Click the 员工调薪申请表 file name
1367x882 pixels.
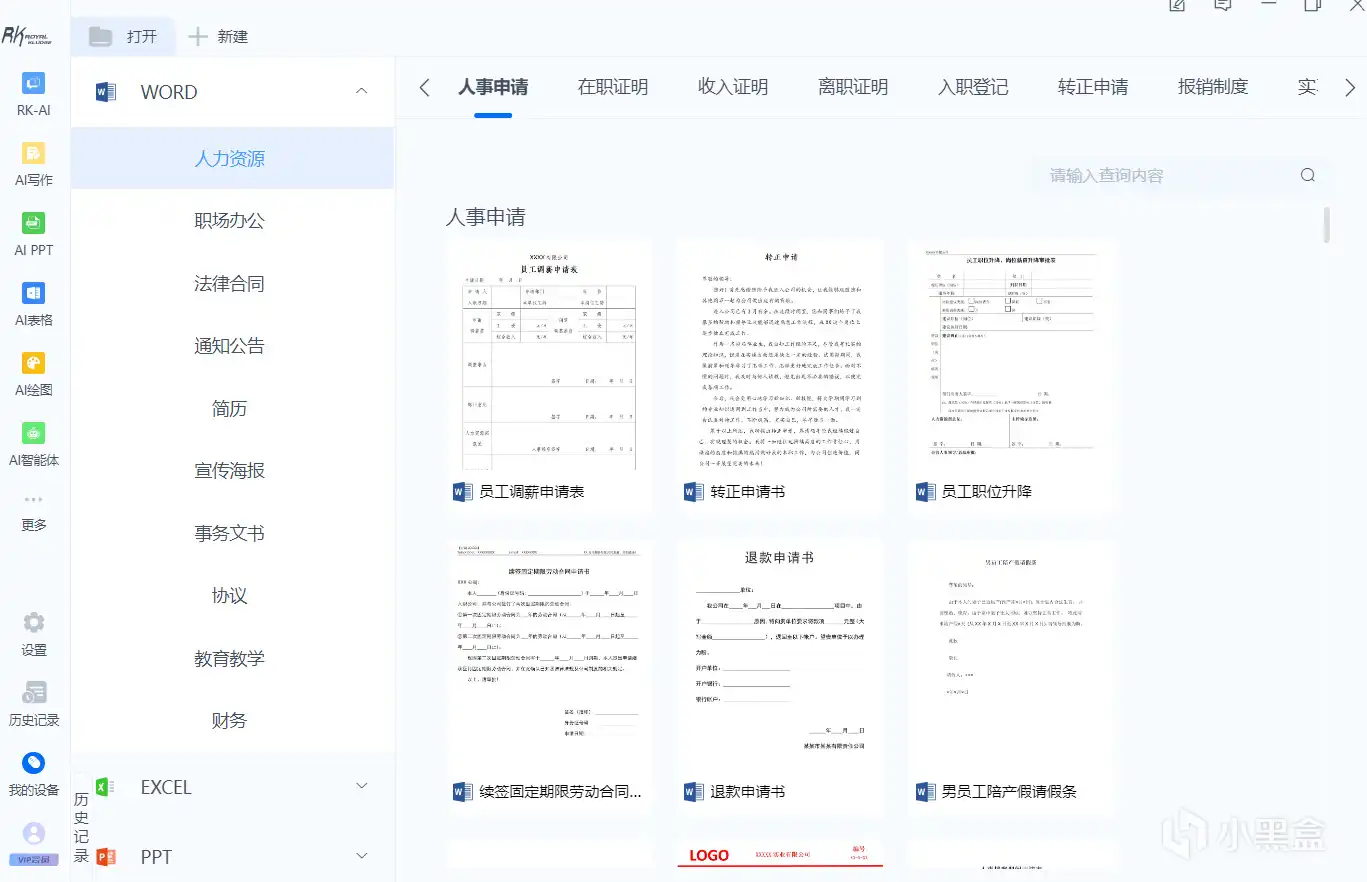(531, 492)
